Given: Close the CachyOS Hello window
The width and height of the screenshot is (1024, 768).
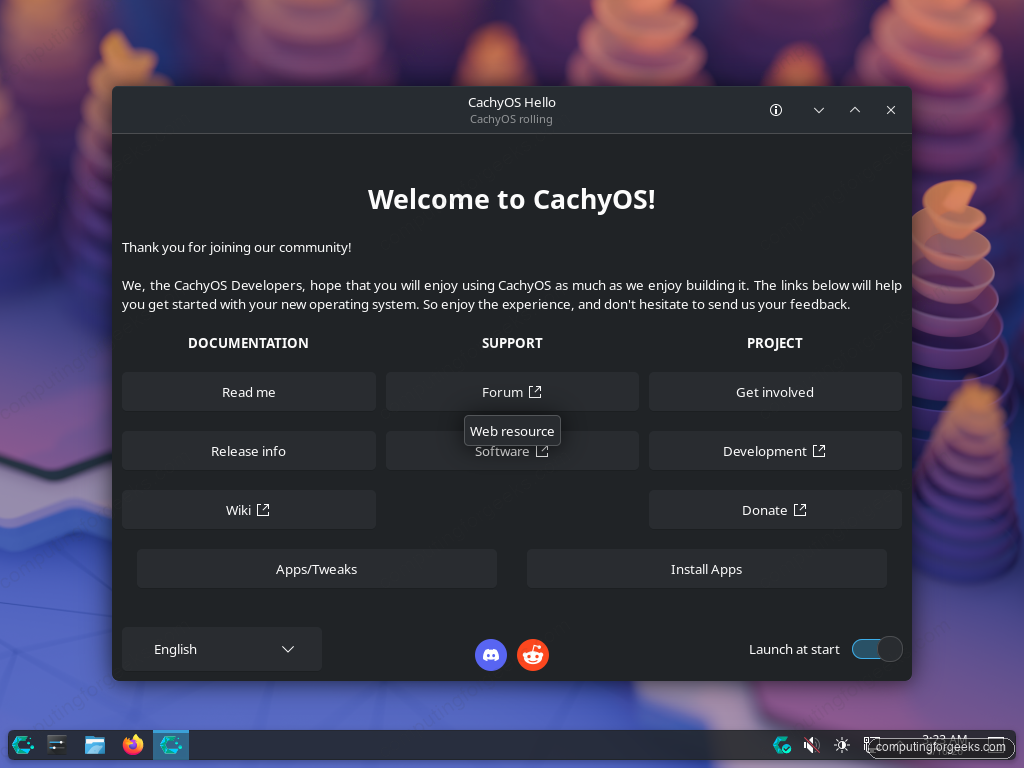Looking at the screenshot, I should 891,110.
